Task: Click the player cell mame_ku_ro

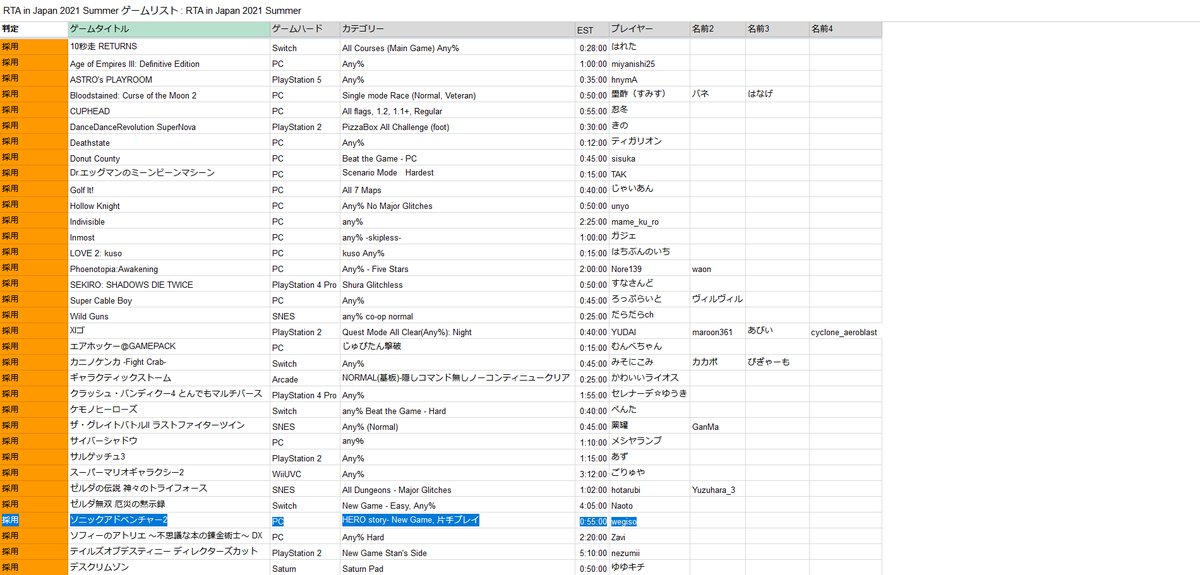Action: coord(648,221)
